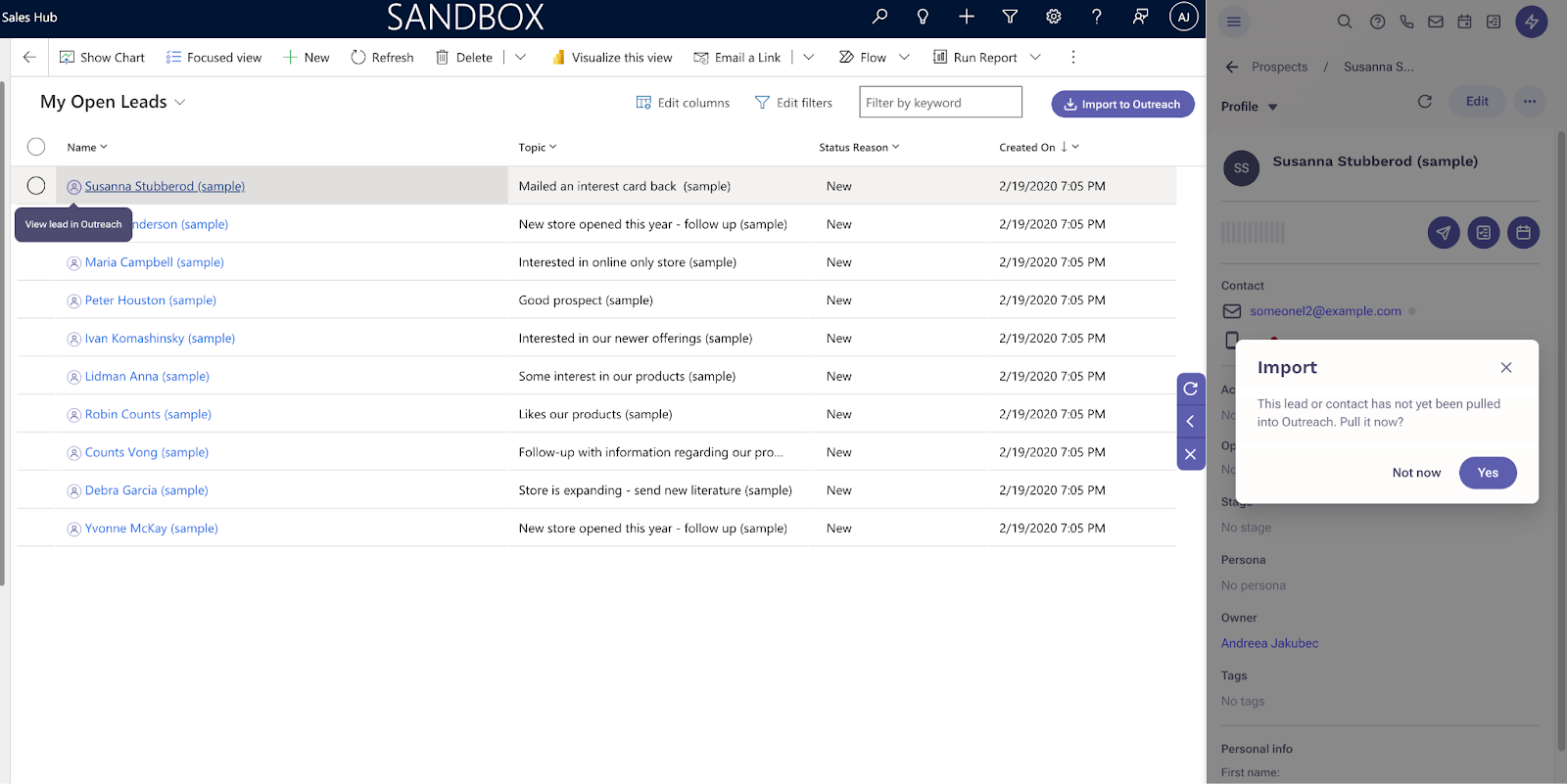Image resolution: width=1567 pixels, height=784 pixels.
Task: Open the Counts Vong (sample) lead
Action: click(x=146, y=452)
